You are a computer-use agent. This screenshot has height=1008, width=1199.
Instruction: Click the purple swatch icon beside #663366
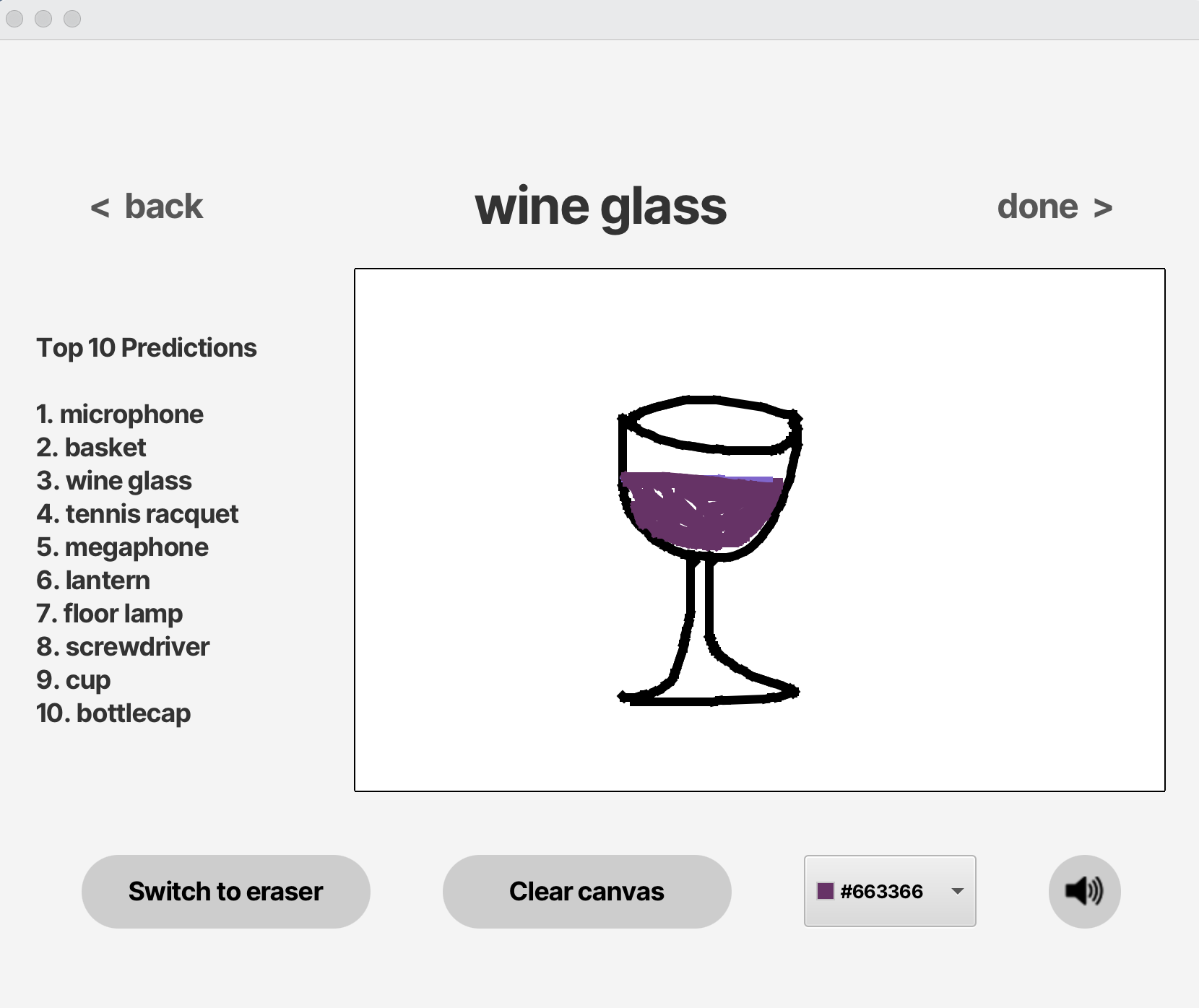[x=826, y=891]
